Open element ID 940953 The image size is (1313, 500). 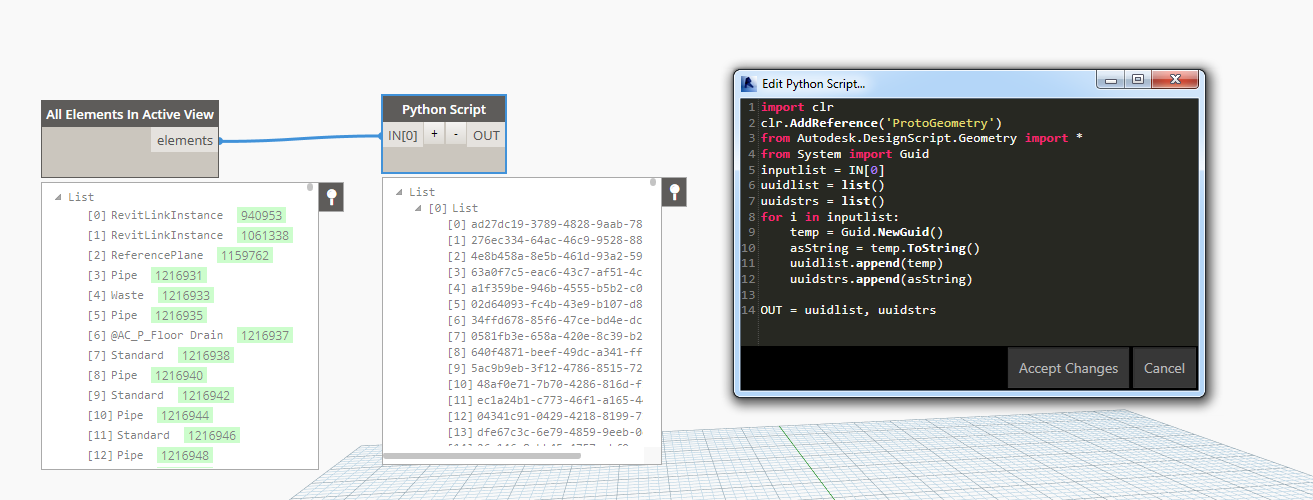tap(261, 215)
